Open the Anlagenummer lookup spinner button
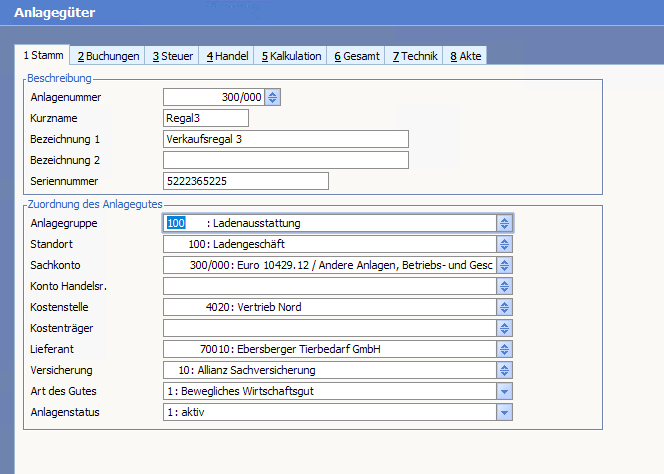This screenshot has height=474, width=664. [x=273, y=97]
